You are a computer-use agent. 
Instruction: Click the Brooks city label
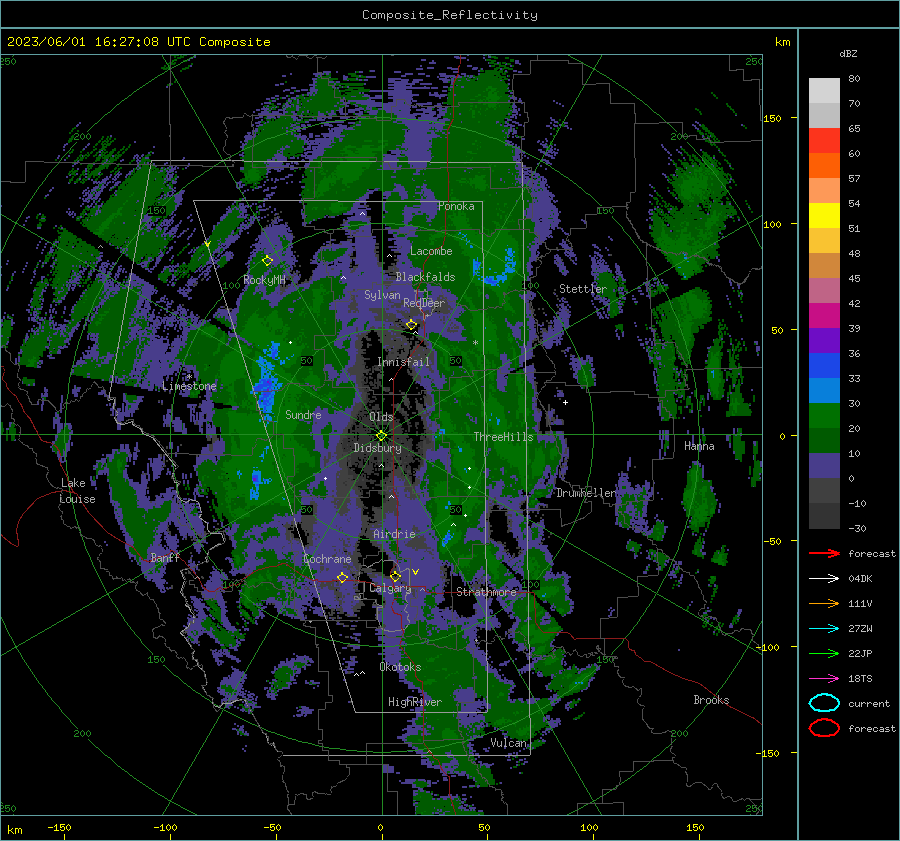711,700
